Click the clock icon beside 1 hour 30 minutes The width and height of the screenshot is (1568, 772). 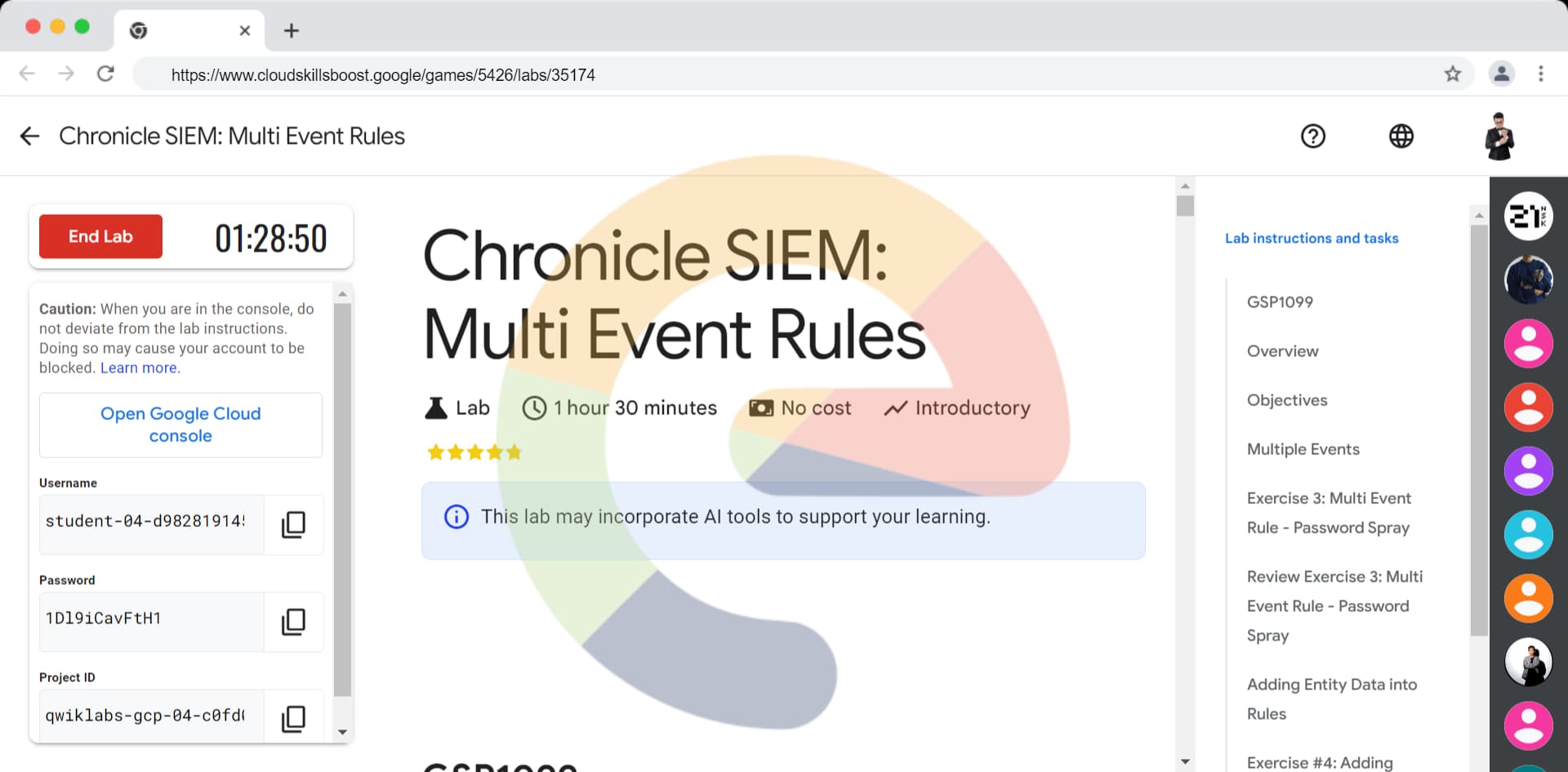[534, 408]
